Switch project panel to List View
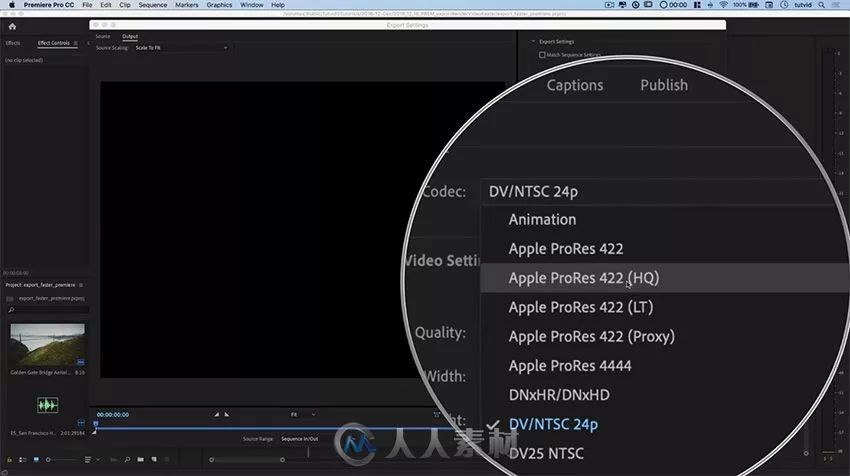 click(23, 460)
